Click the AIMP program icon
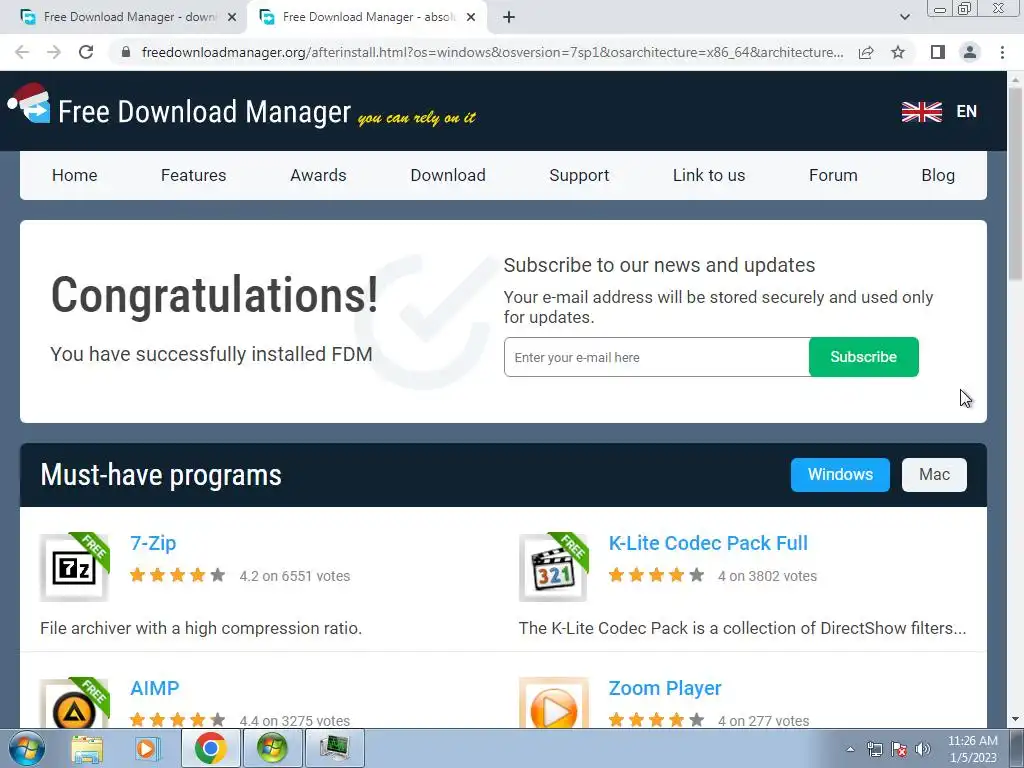Viewport: 1024px width, 768px height. [x=74, y=703]
